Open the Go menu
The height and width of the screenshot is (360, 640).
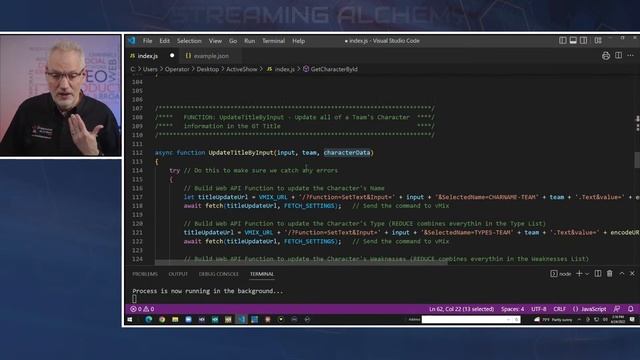(233, 41)
